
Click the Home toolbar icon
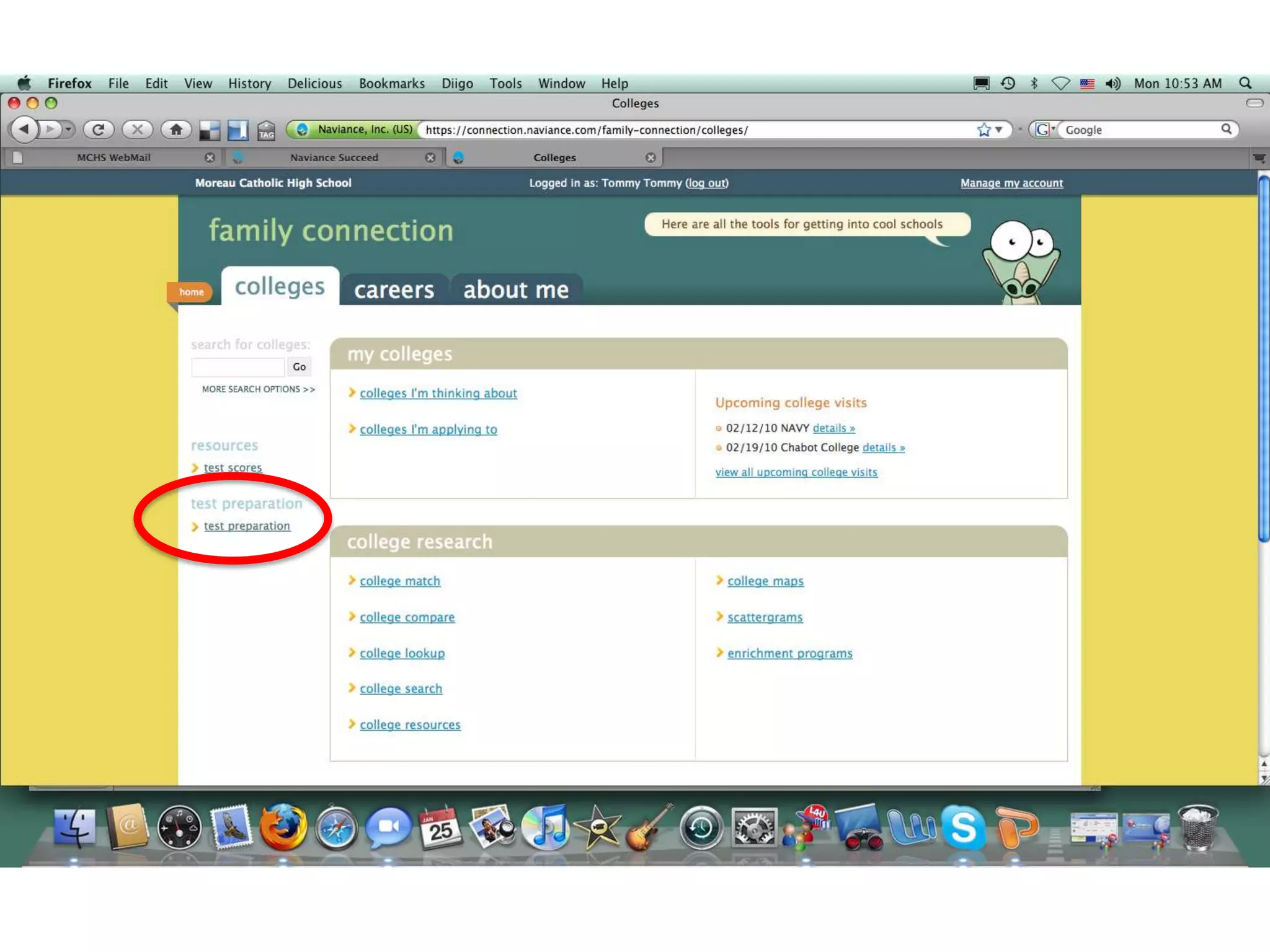(x=176, y=130)
